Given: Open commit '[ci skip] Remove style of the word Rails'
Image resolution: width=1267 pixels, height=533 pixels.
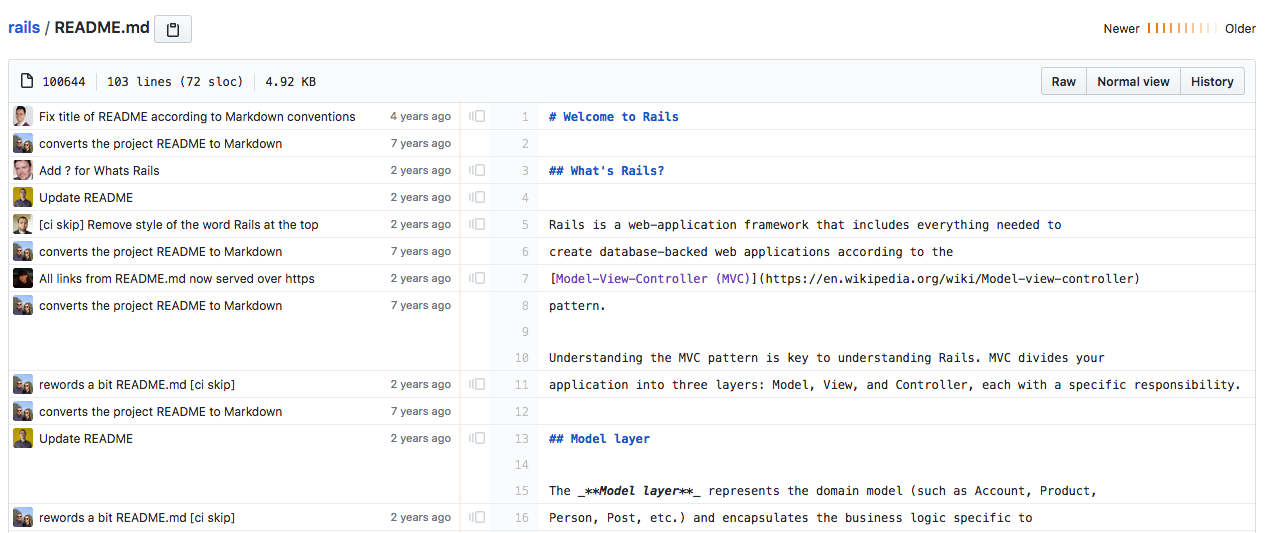Looking at the screenshot, I should (179, 224).
